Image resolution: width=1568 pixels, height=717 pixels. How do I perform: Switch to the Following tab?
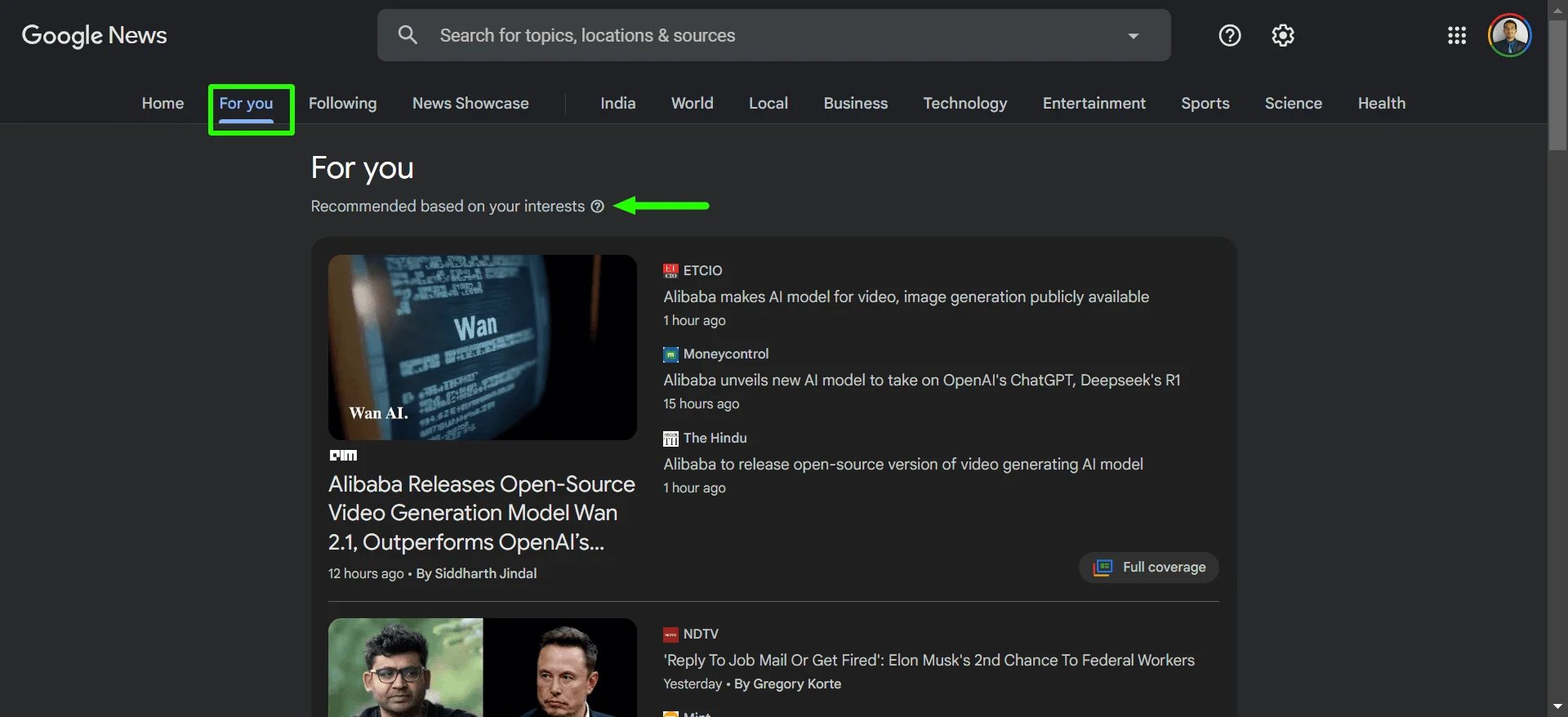click(342, 103)
